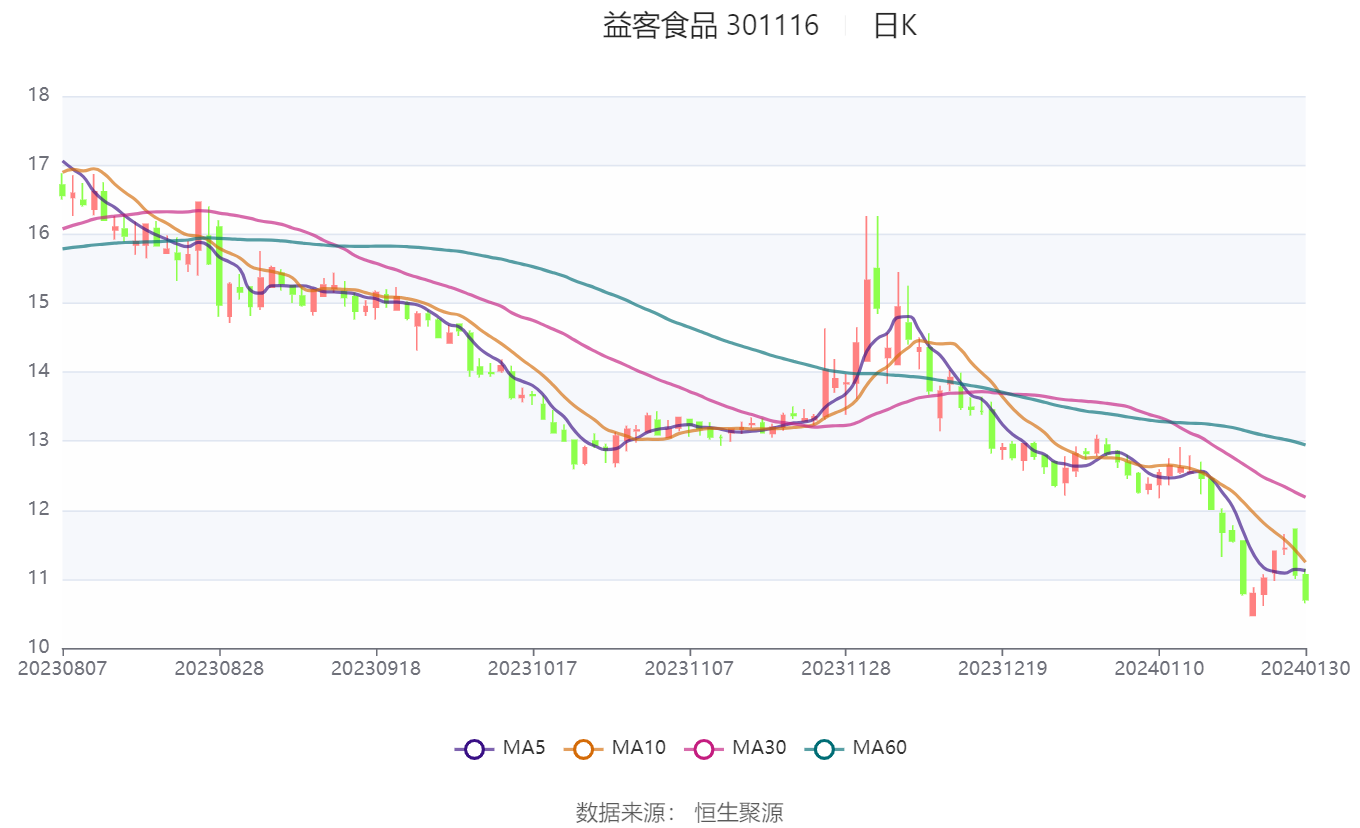Image resolution: width=1360 pixels, height=828 pixels.
Task: Toggle the MA5 legend series
Action: point(499,747)
